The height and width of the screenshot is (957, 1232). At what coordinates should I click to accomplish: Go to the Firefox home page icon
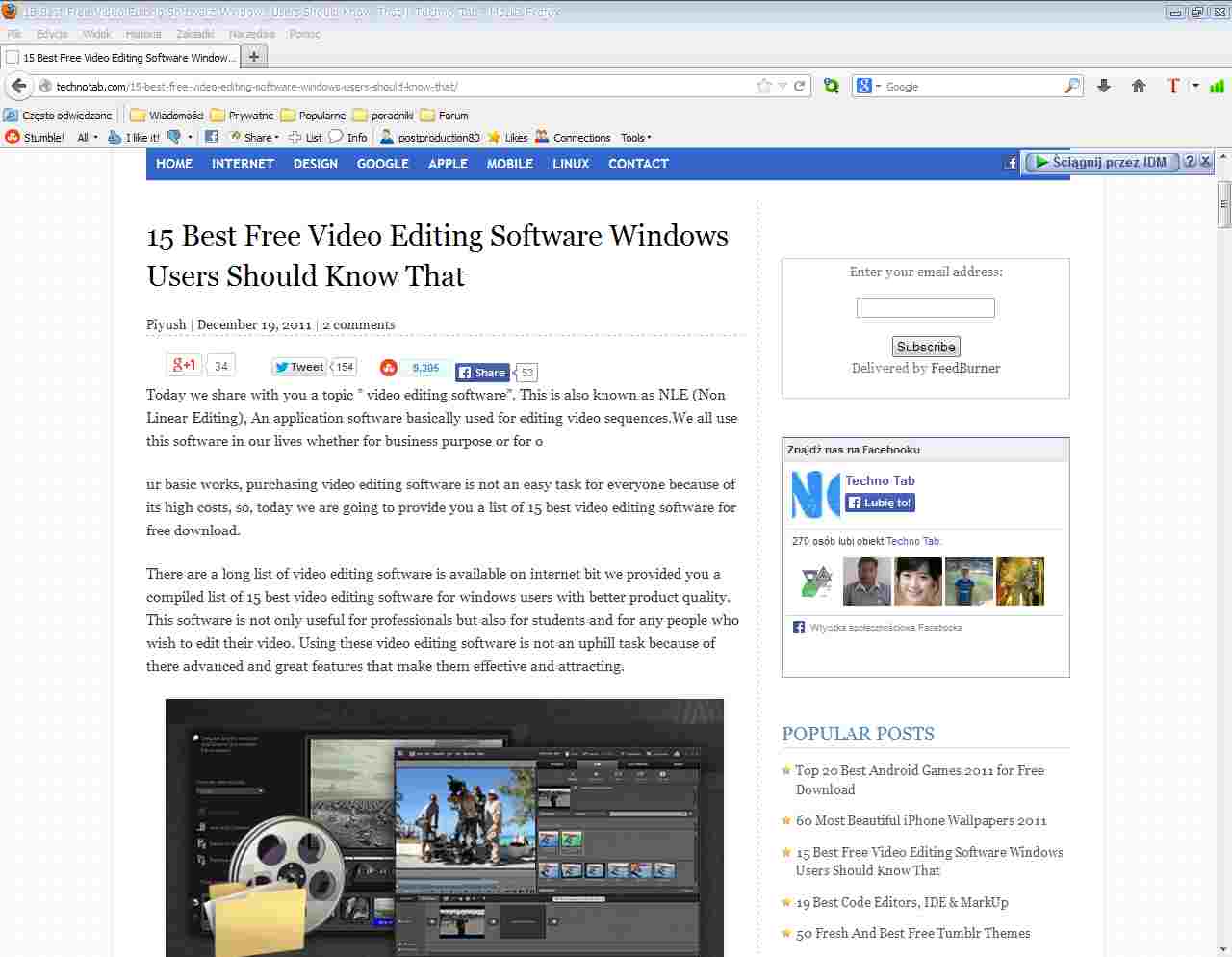[1139, 86]
